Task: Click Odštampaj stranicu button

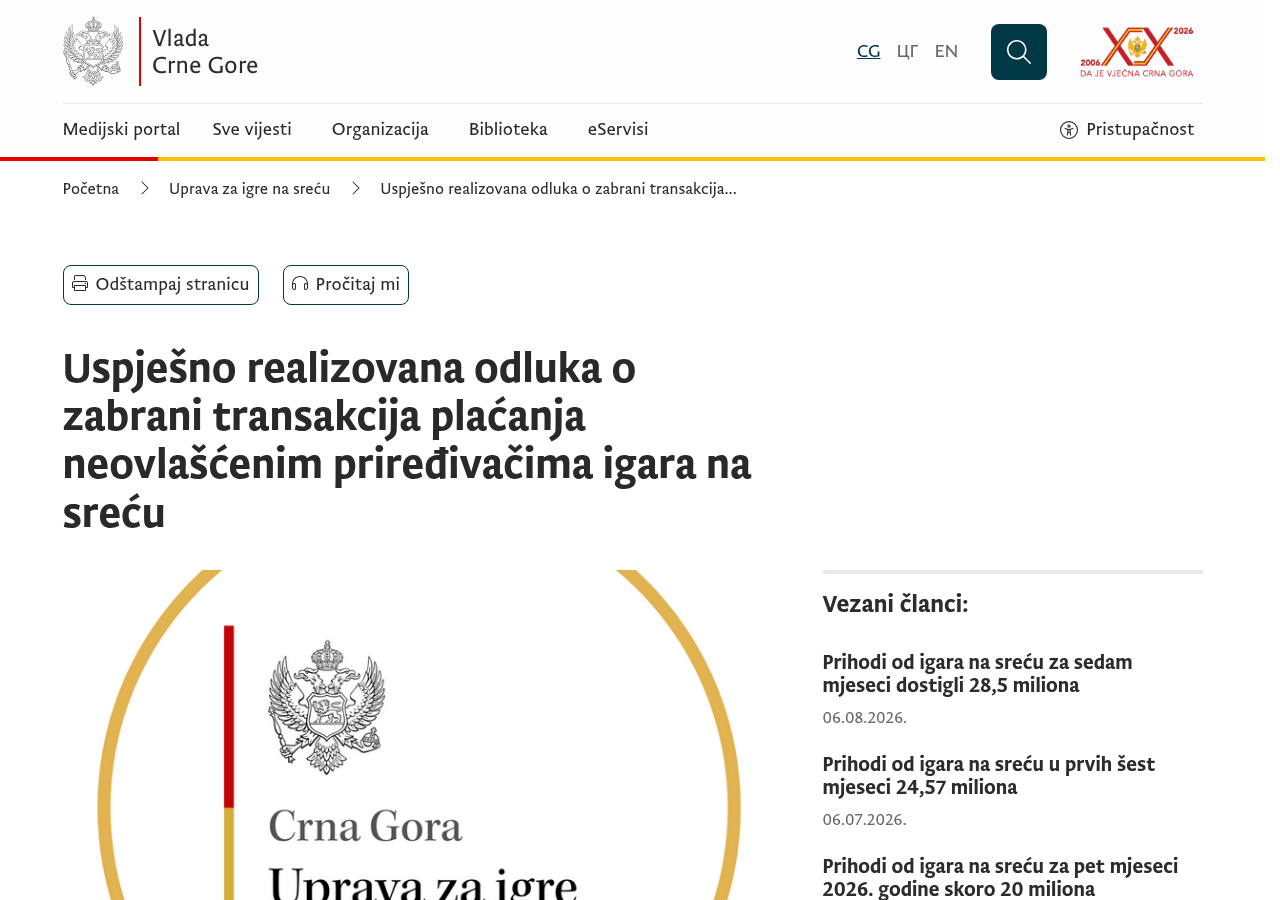Action: pyautogui.click(x=161, y=285)
